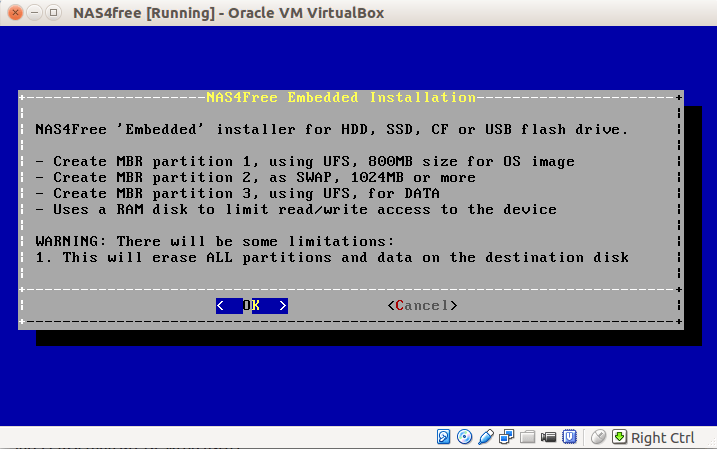Select Cancel in the installer dialog
The width and height of the screenshot is (717, 449).
(x=422, y=305)
